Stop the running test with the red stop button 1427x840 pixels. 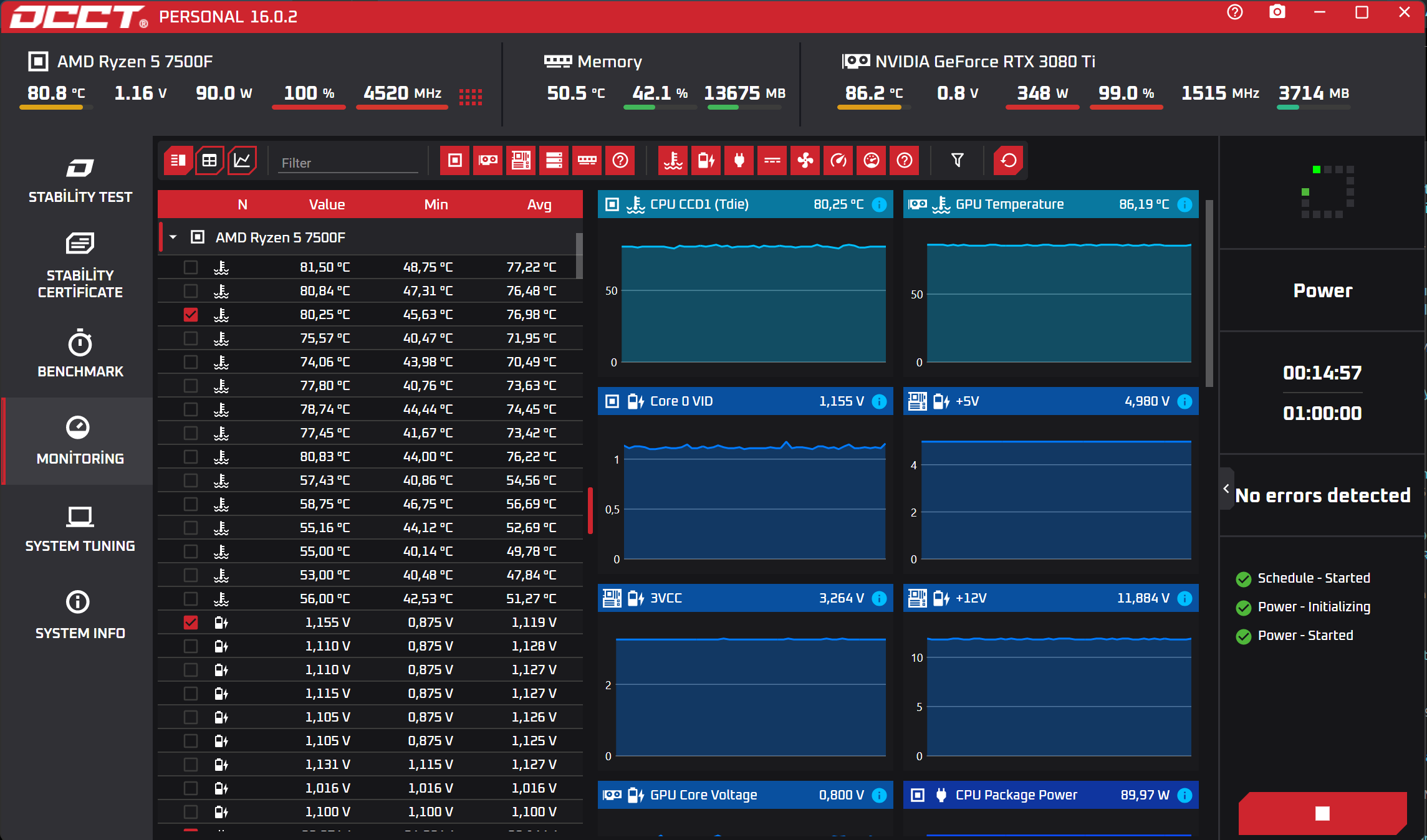tap(1322, 813)
